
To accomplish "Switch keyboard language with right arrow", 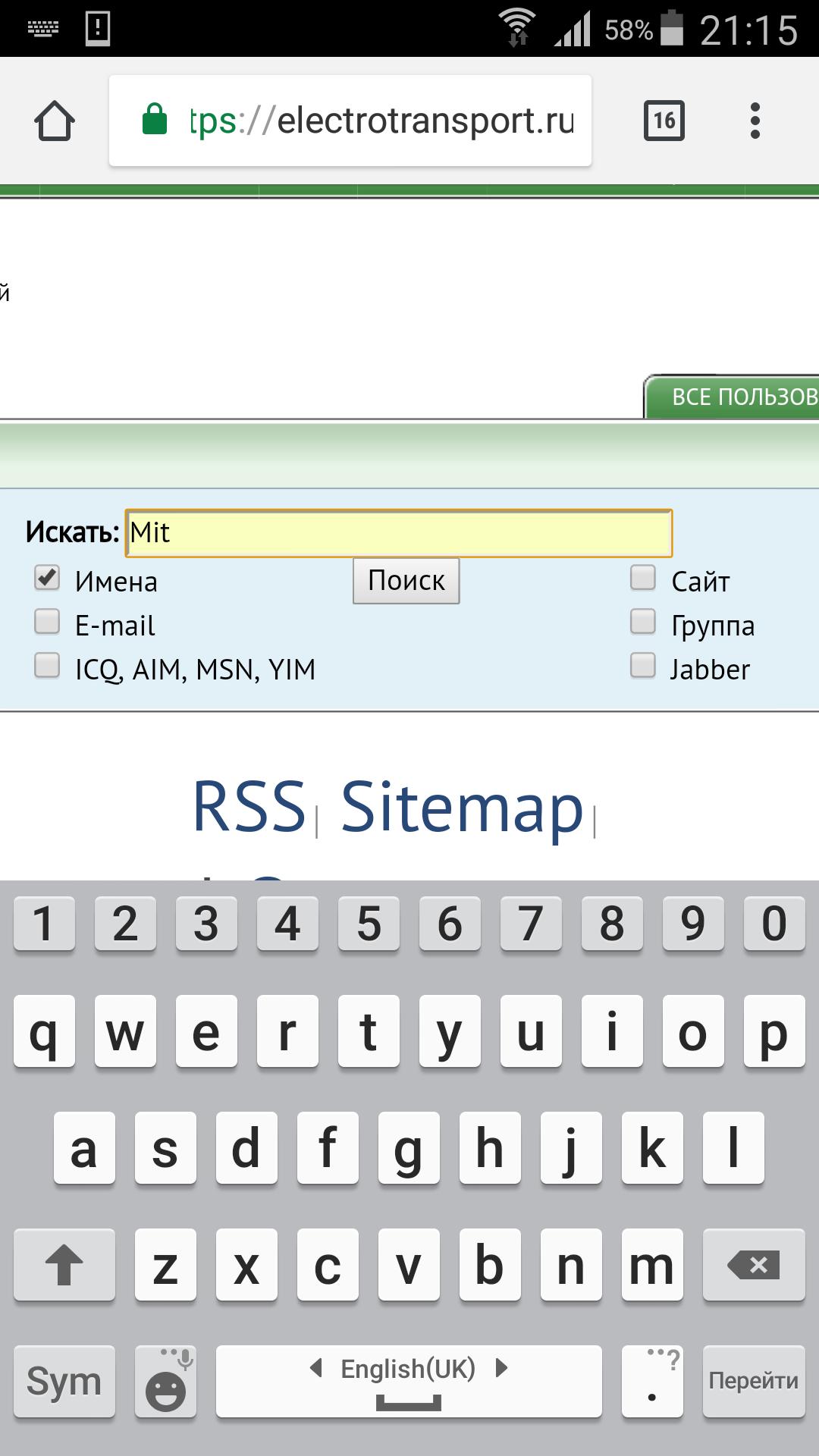I will [500, 1368].
